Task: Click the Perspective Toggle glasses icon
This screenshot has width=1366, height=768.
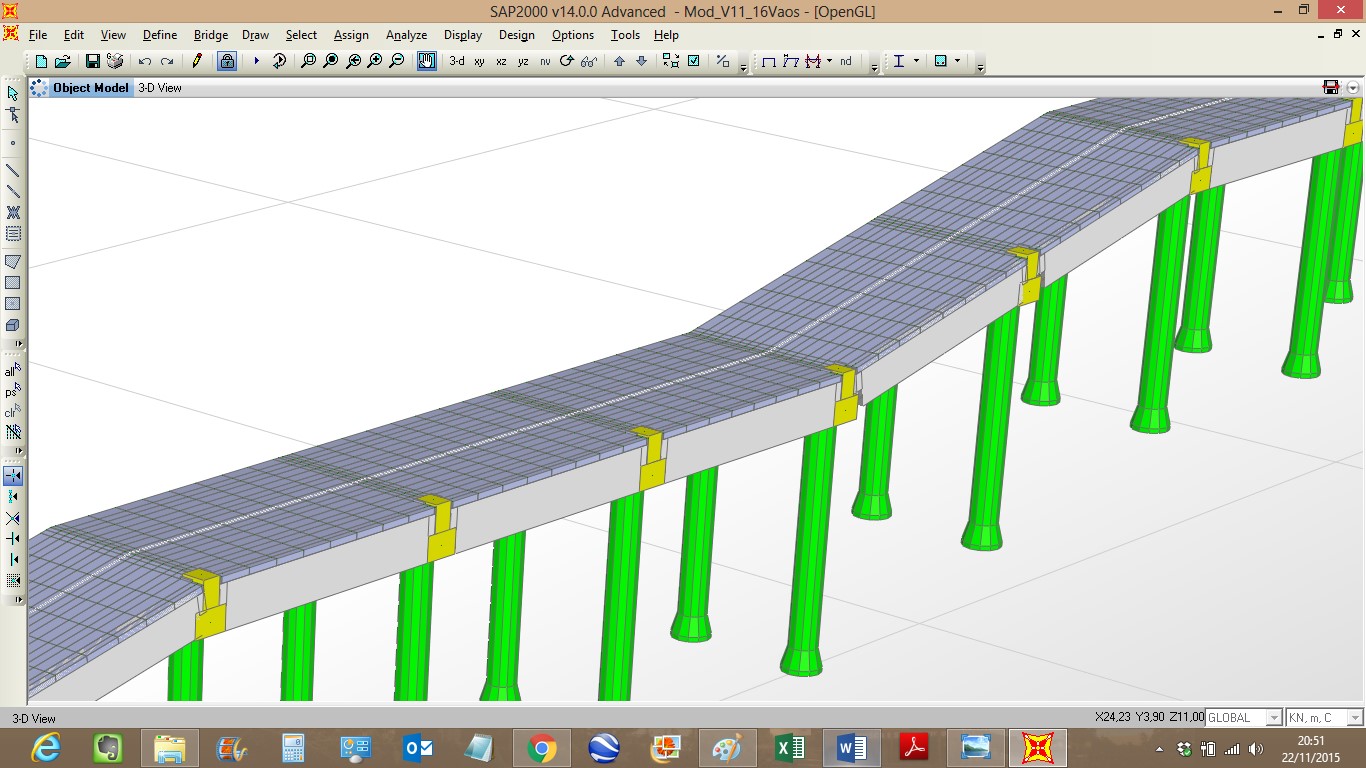Action: (x=589, y=61)
